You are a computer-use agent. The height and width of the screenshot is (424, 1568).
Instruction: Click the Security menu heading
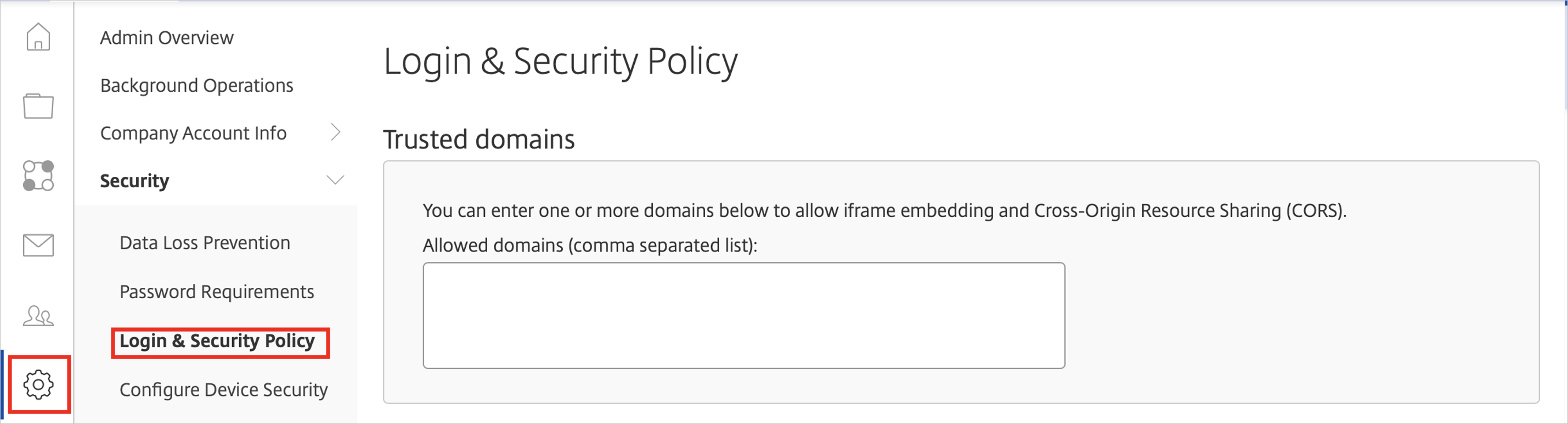(x=134, y=181)
